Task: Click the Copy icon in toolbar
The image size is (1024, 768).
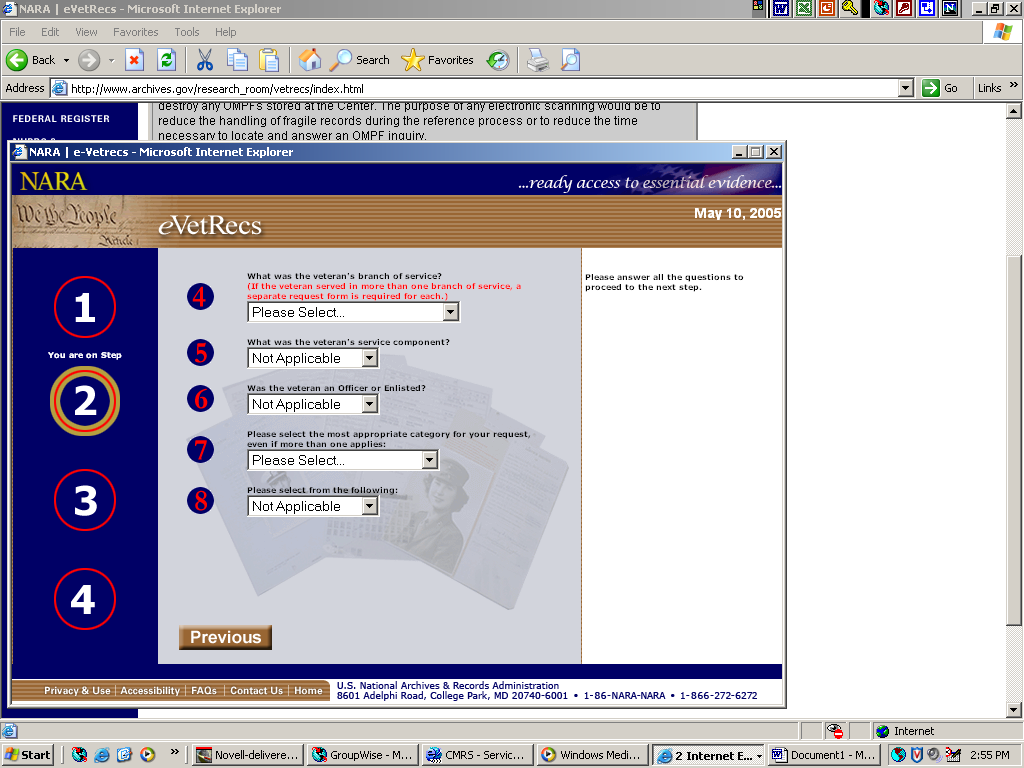Action: click(237, 60)
